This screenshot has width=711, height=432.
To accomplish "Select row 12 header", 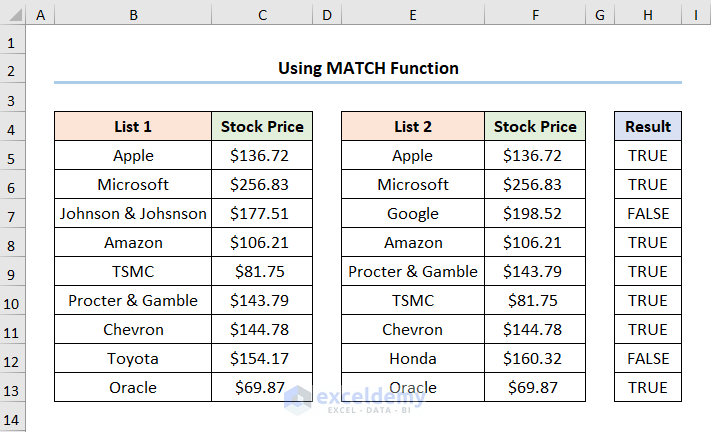I will click(12, 359).
